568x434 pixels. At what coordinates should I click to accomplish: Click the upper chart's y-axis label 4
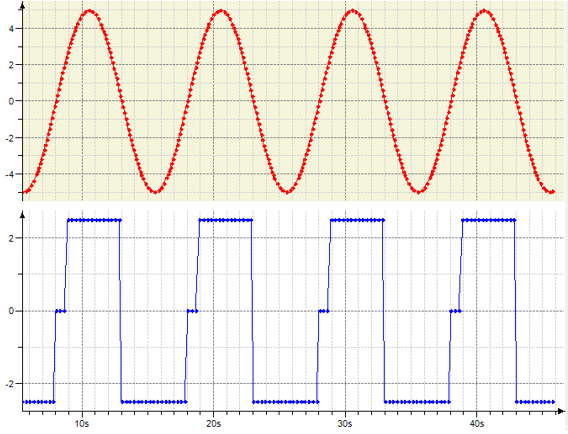tap(11, 29)
